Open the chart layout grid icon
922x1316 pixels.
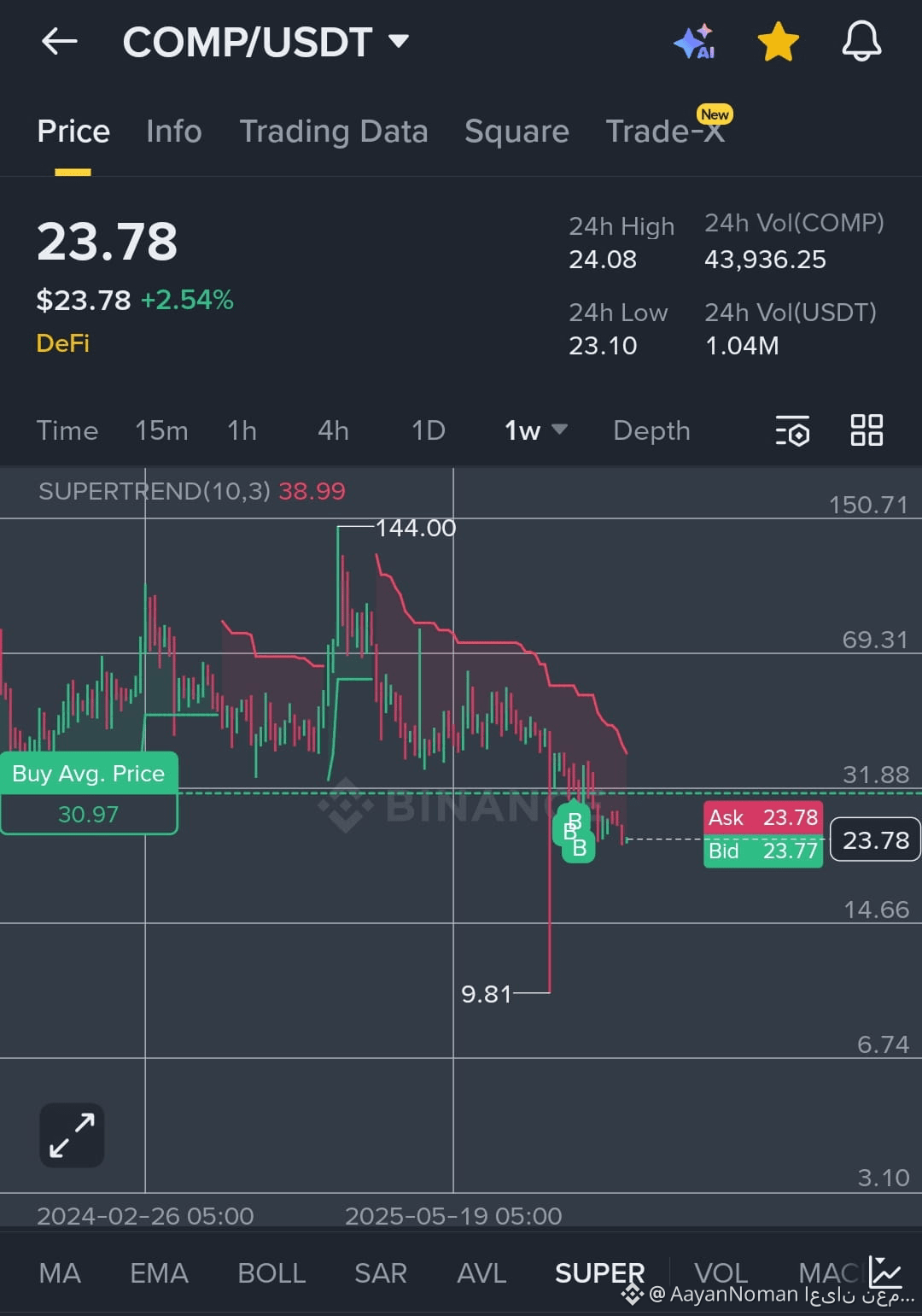click(867, 432)
